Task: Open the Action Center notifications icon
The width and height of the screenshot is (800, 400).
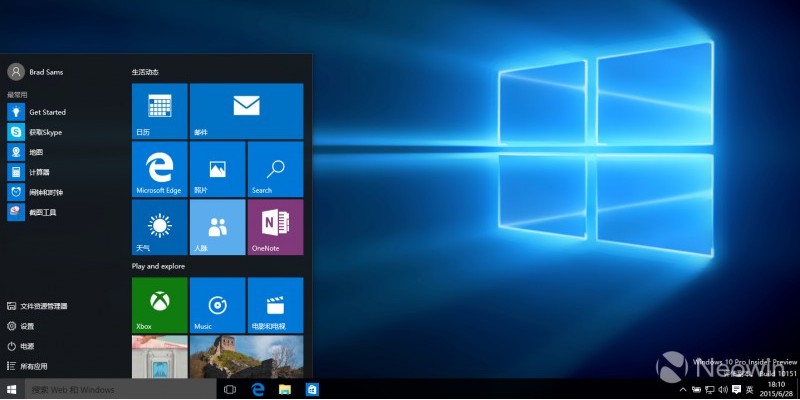Action: tap(736, 390)
